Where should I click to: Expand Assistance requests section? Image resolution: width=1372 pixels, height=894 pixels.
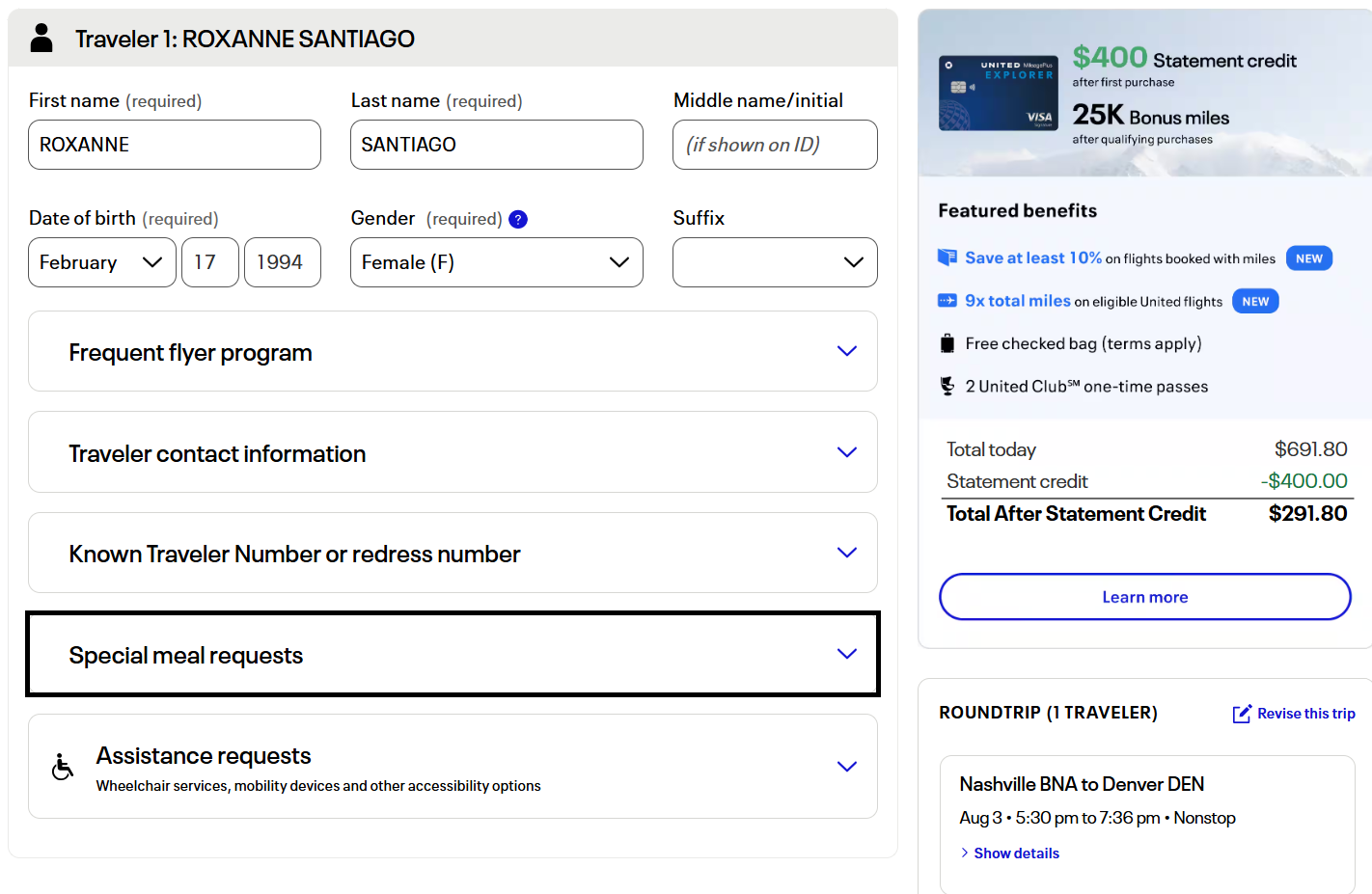[453, 767]
